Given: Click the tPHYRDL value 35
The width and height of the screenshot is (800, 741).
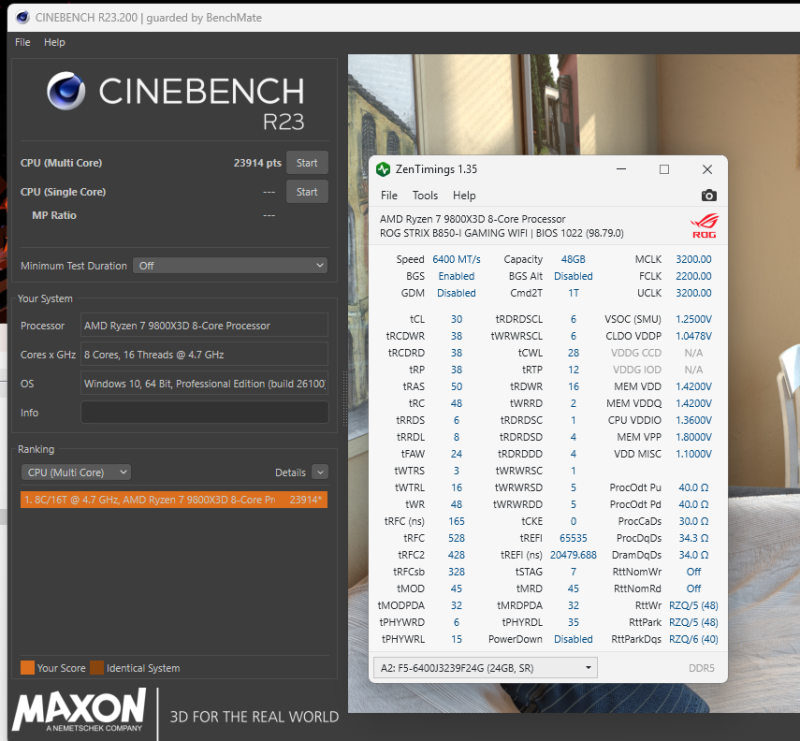Looking at the screenshot, I should (x=573, y=622).
